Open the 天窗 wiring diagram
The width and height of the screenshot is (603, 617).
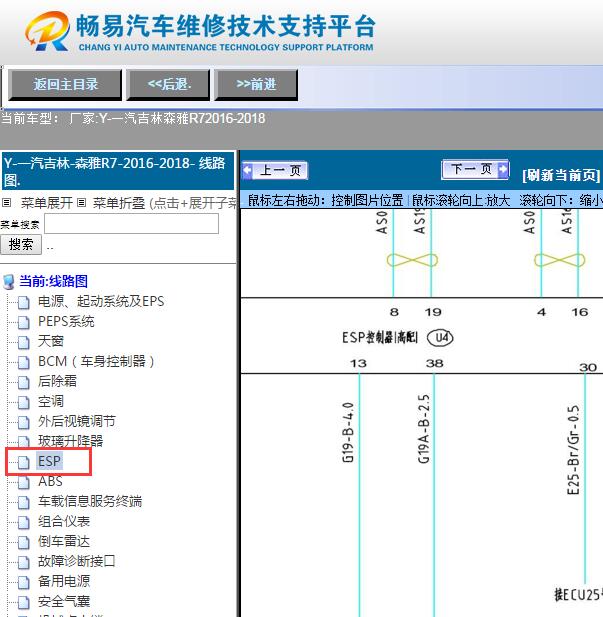tap(51, 342)
